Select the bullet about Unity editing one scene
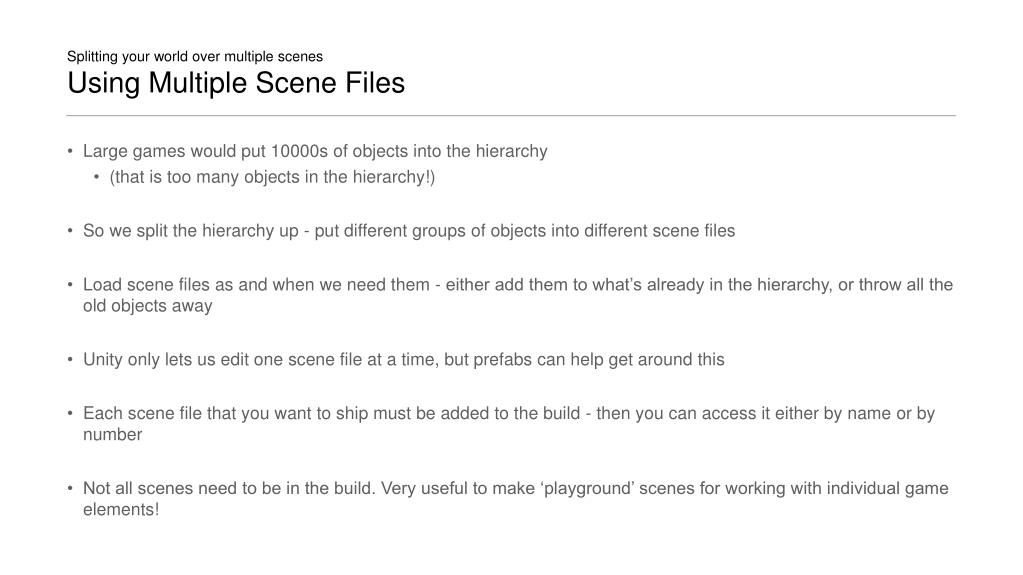 [403, 360]
